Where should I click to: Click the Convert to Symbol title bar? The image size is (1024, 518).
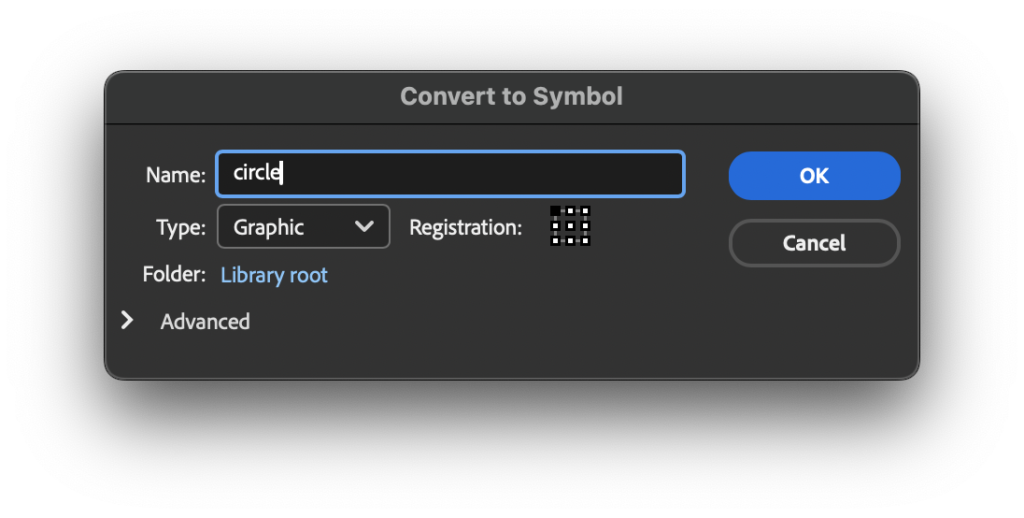point(511,97)
